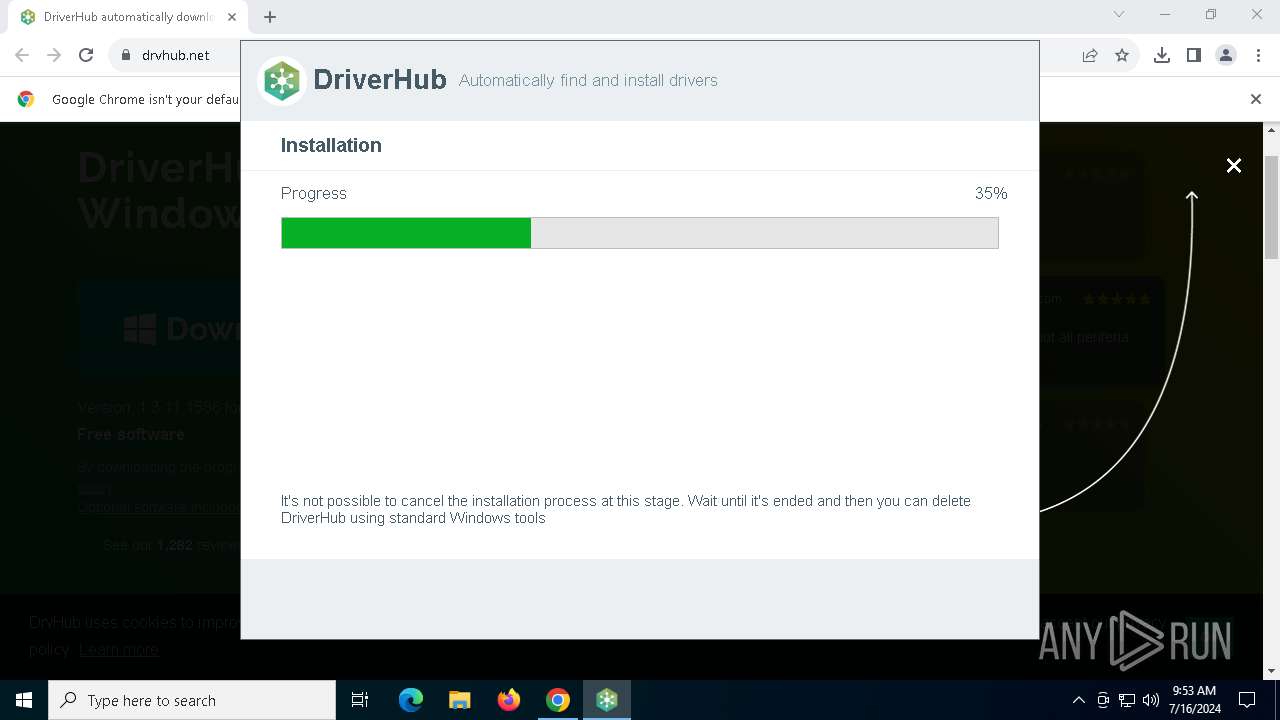This screenshot has width=1280, height=720.
Task: Open Task View on the taskbar
Action: coord(360,700)
